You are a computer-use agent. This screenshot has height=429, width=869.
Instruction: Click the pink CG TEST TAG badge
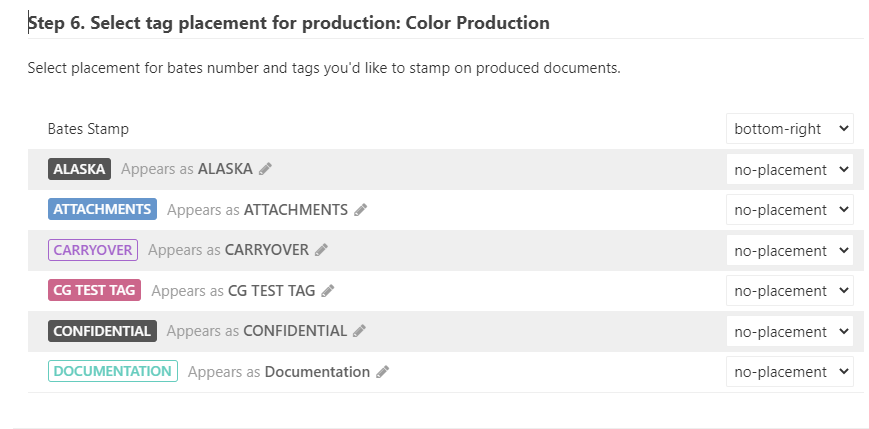(94, 291)
